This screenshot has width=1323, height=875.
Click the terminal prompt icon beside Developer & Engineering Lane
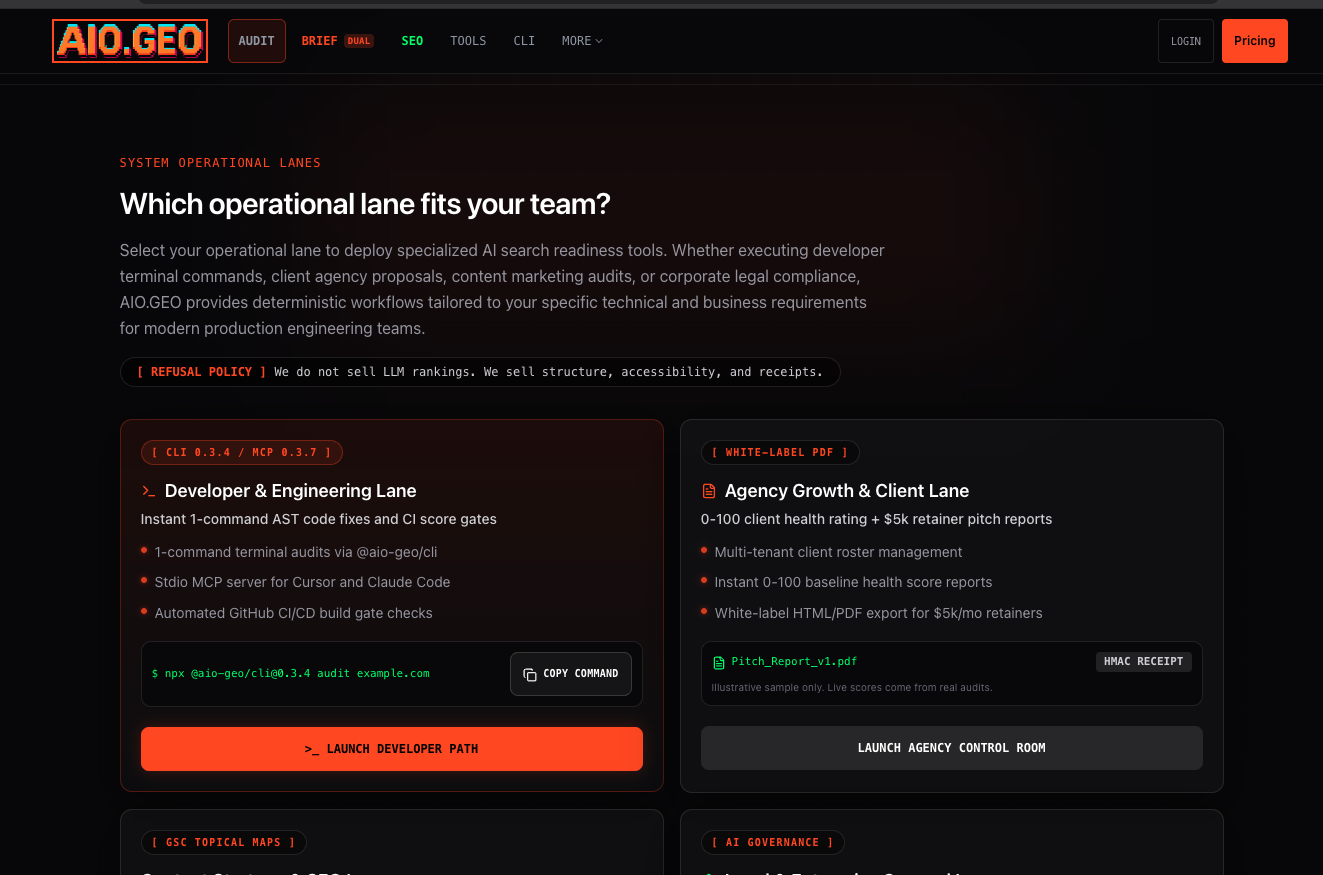(148, 491)
